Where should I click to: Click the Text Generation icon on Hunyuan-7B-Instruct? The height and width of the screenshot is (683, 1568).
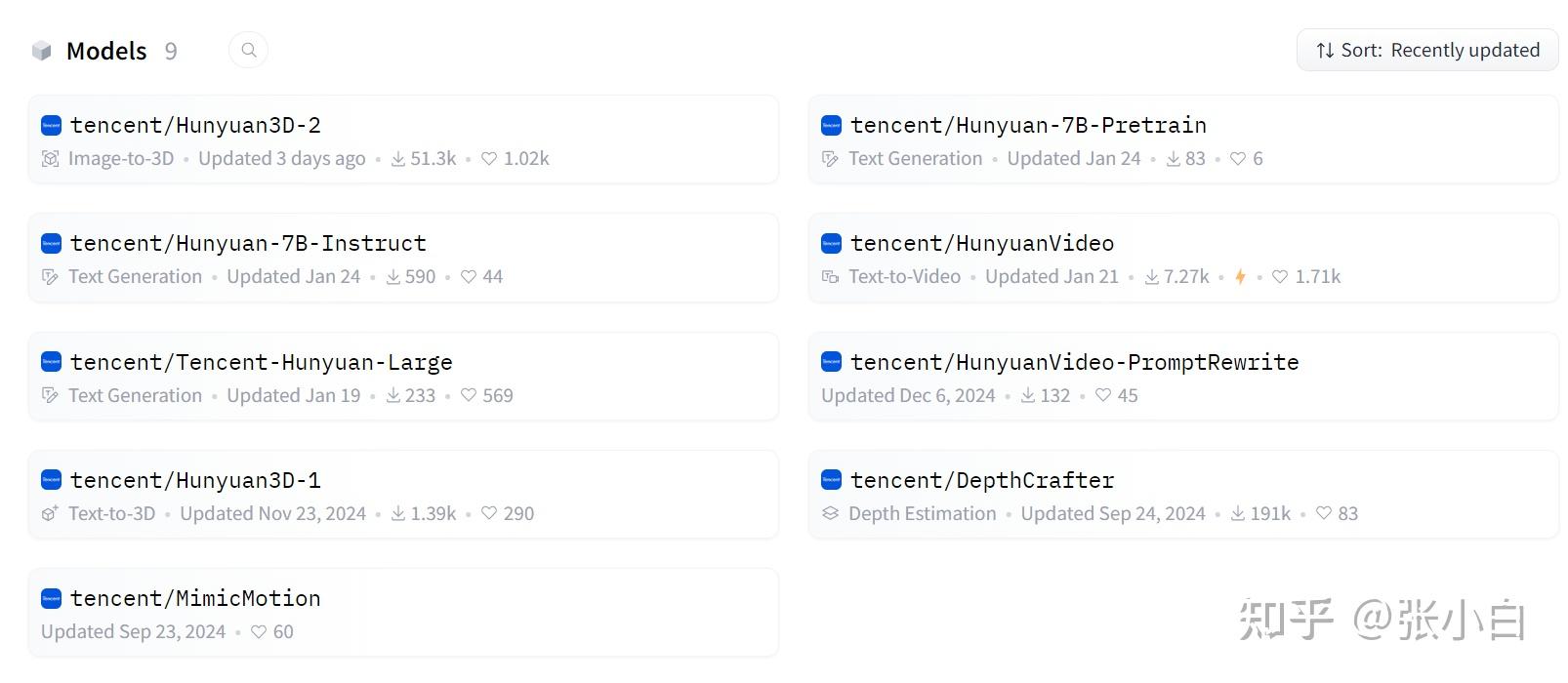pyautogui.click(x=51, y=277)
